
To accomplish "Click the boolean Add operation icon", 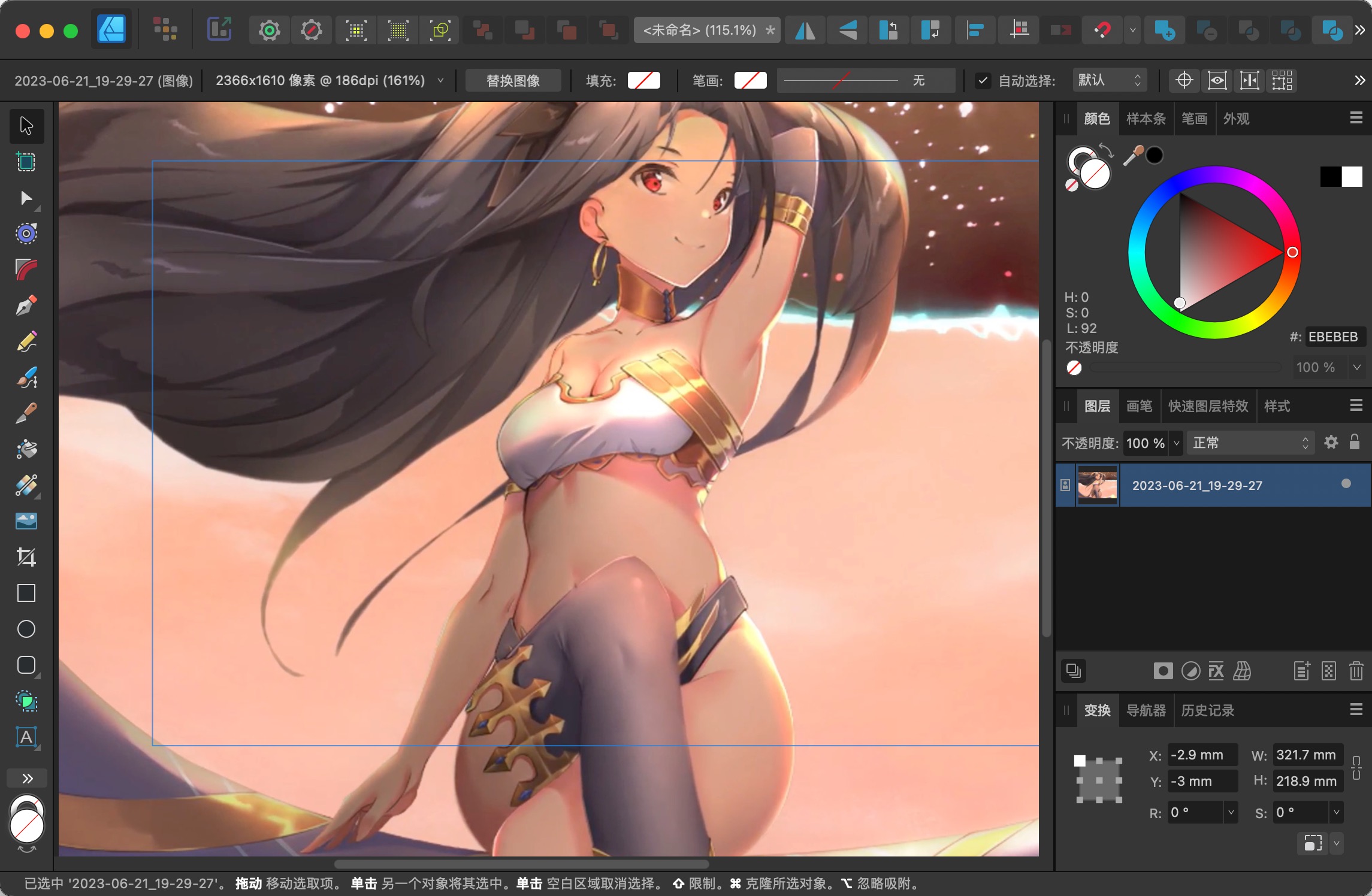I will 1164,30.
